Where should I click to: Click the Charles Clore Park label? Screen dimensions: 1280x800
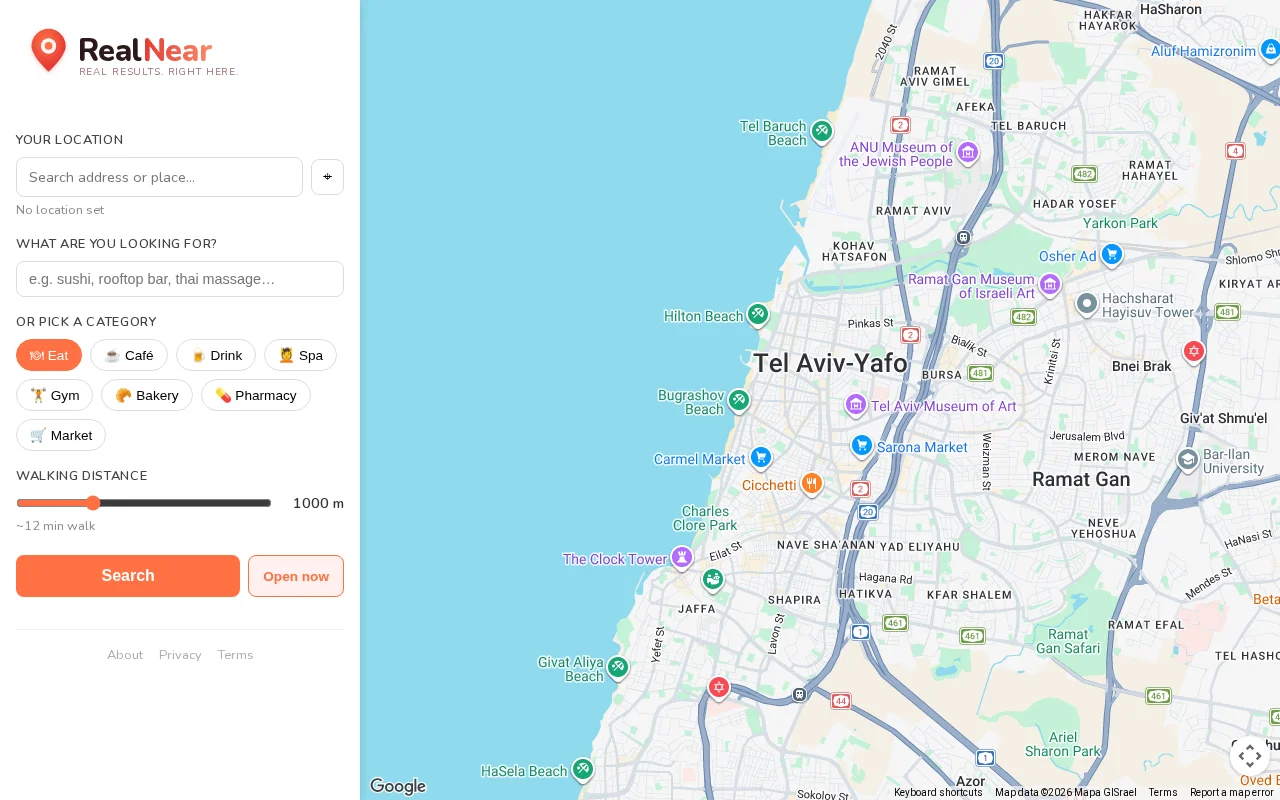click(x=705, y=518)
